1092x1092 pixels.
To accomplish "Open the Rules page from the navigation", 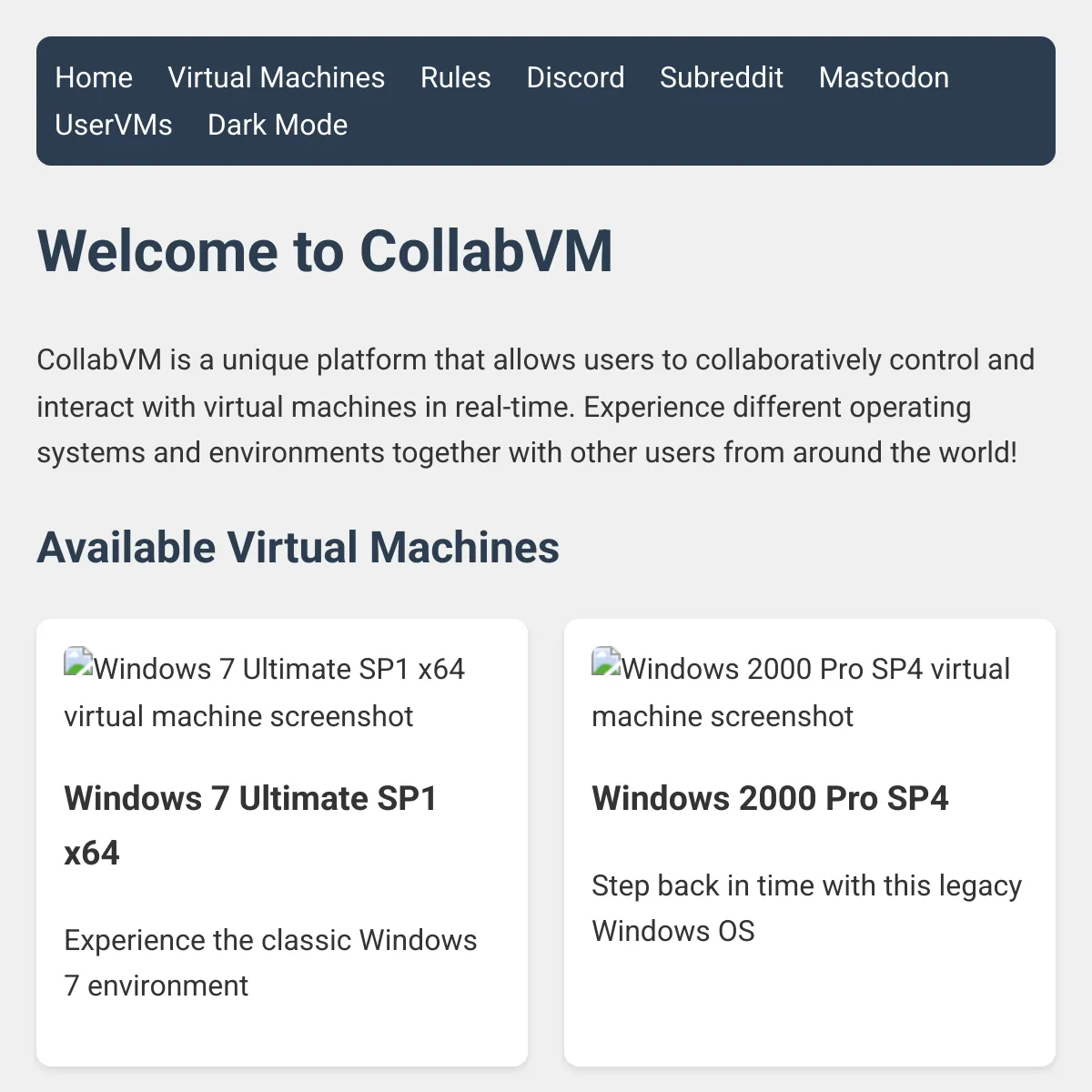I will coord(455,78).
